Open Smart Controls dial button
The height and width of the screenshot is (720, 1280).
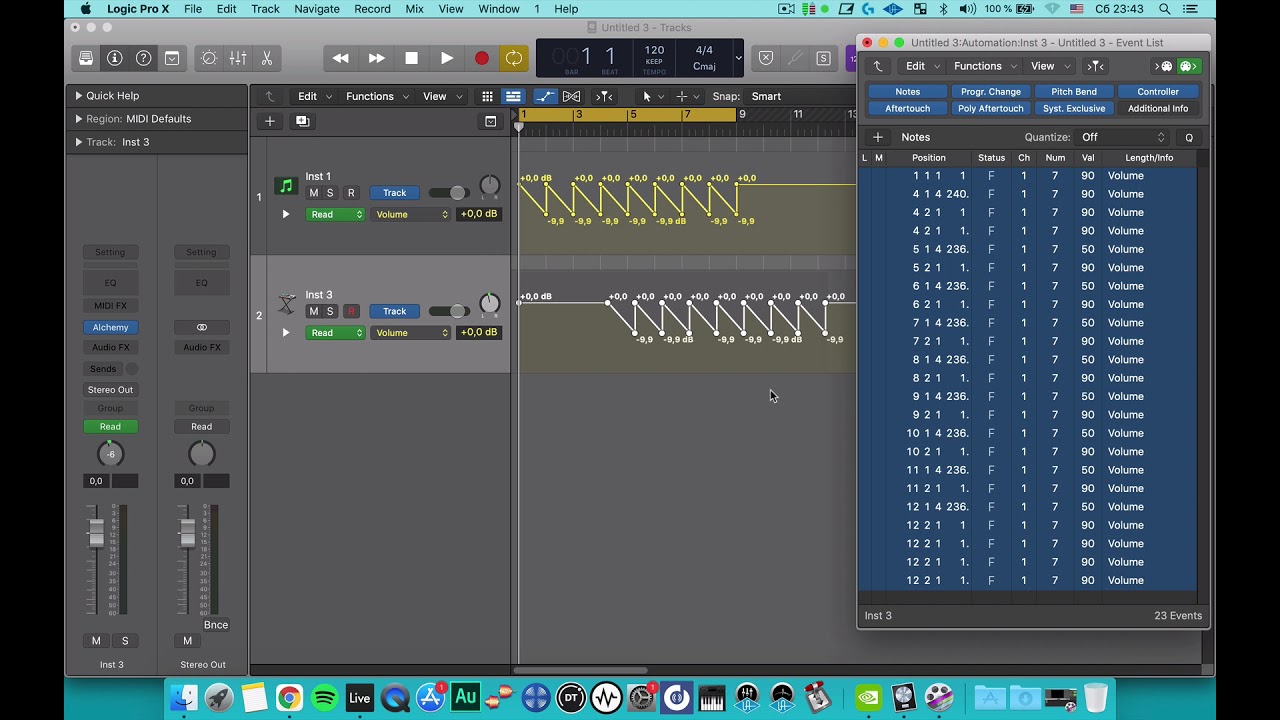pos(209,58)
